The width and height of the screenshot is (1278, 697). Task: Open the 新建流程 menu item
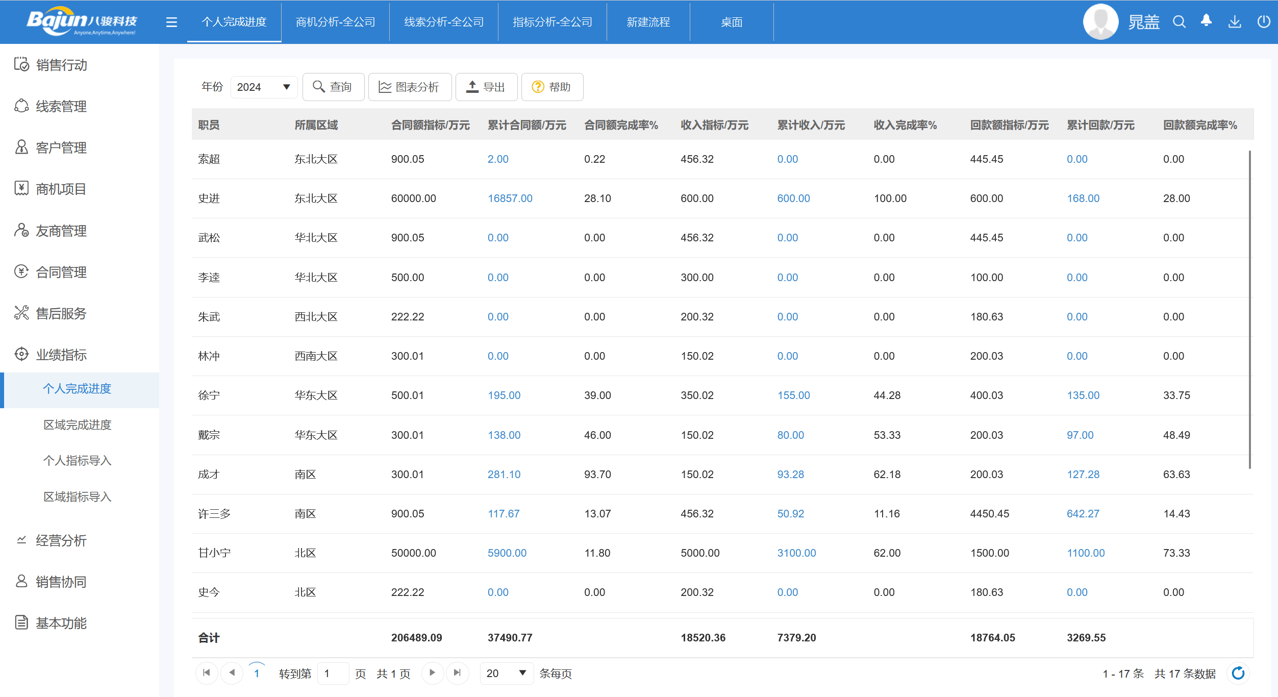coord(648,20)
